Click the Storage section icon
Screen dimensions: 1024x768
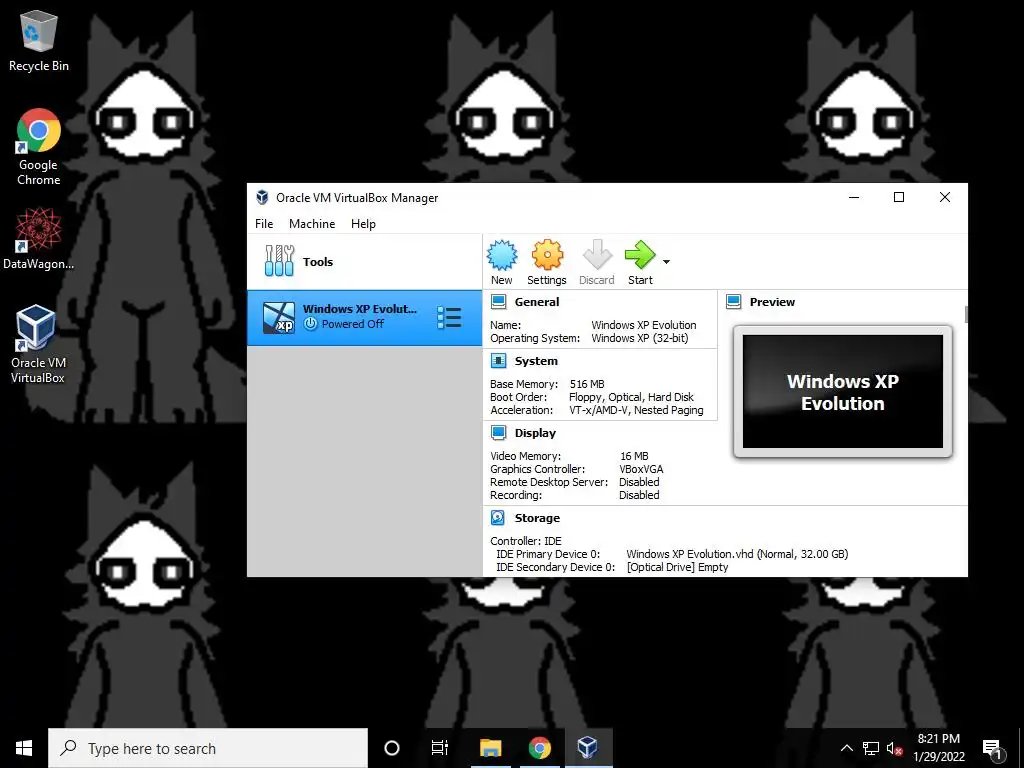[498, 518]
